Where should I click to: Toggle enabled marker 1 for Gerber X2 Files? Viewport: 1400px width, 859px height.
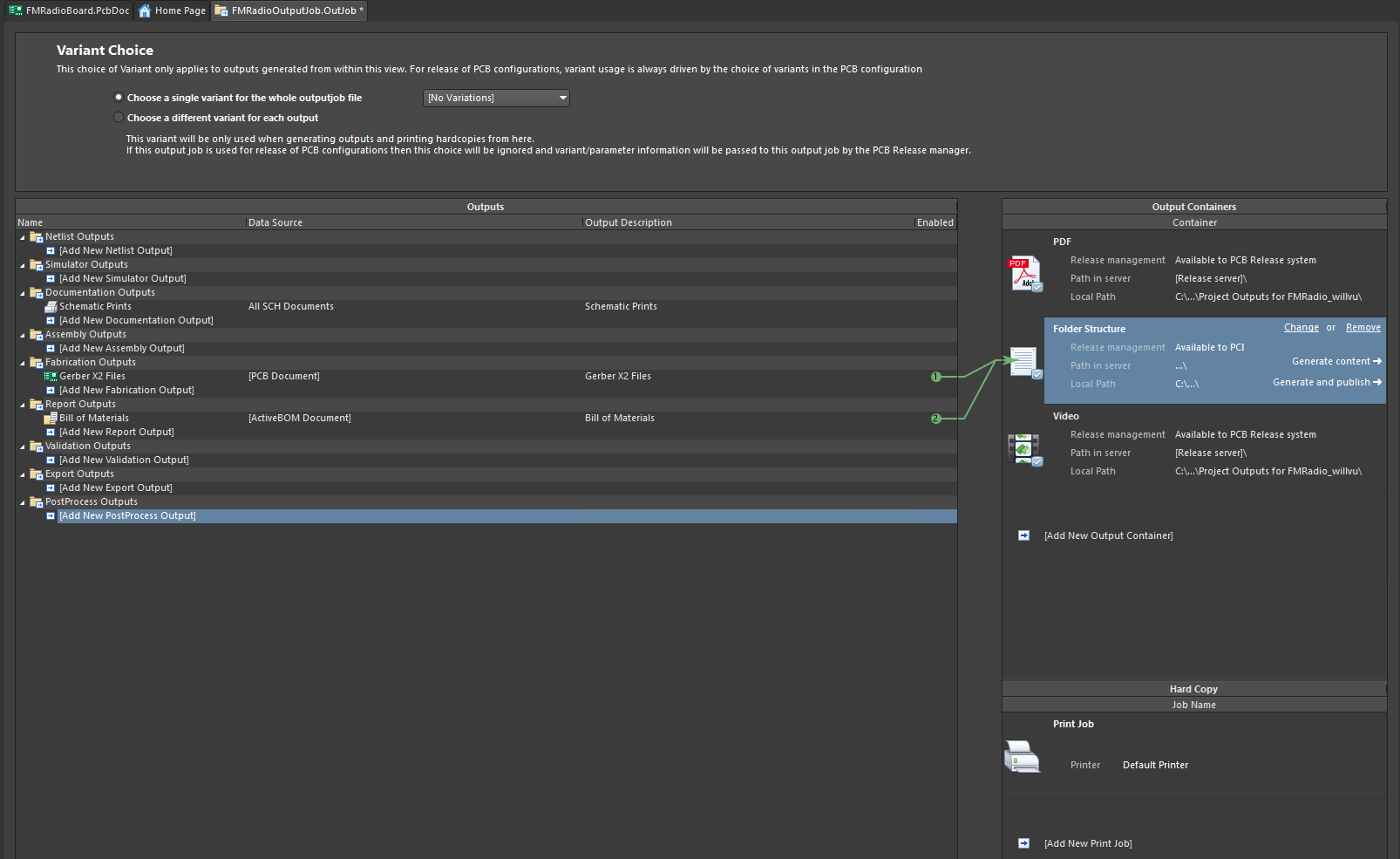pyautogui.click(x=935, y=377)
